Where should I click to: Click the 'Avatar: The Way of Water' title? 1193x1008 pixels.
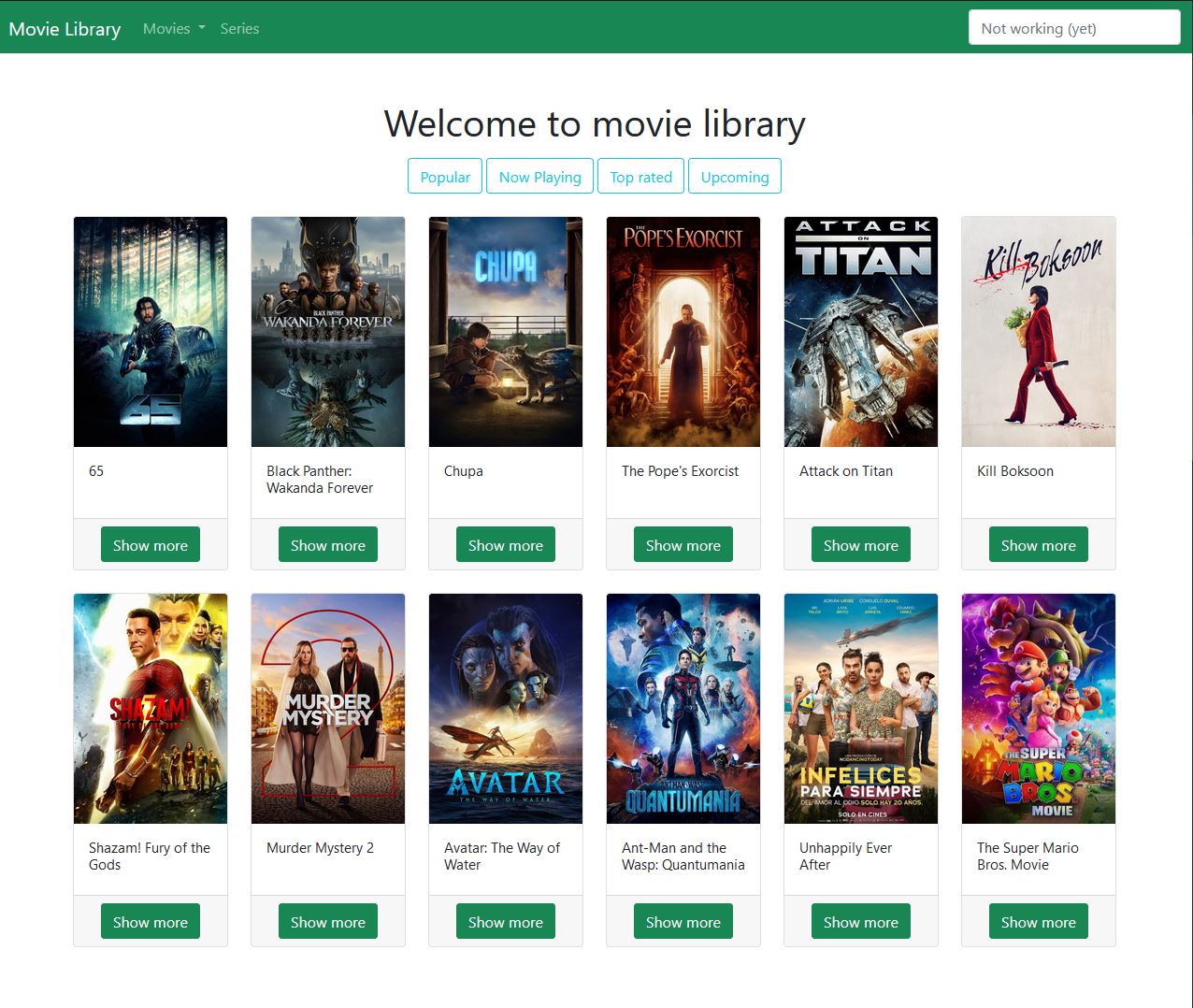tap(502, 857)
